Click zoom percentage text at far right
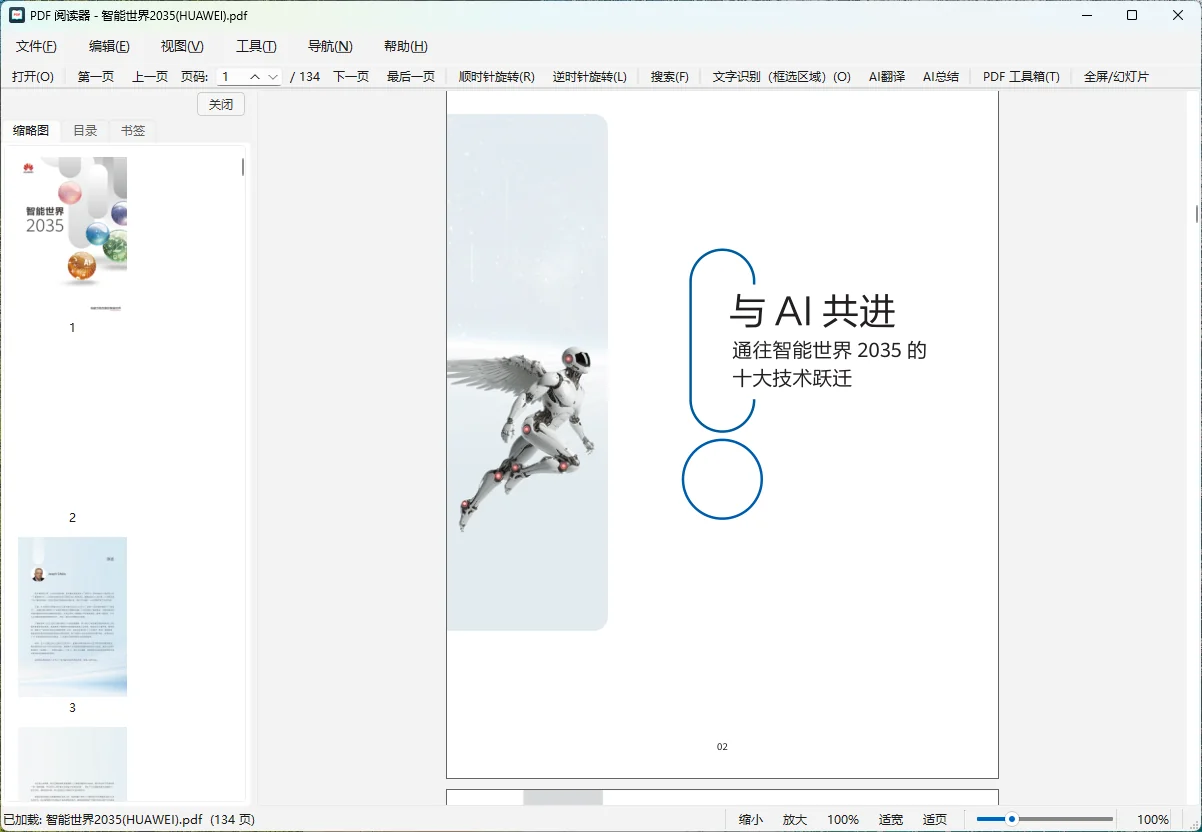The image size is (1202, 832). 1153,819
